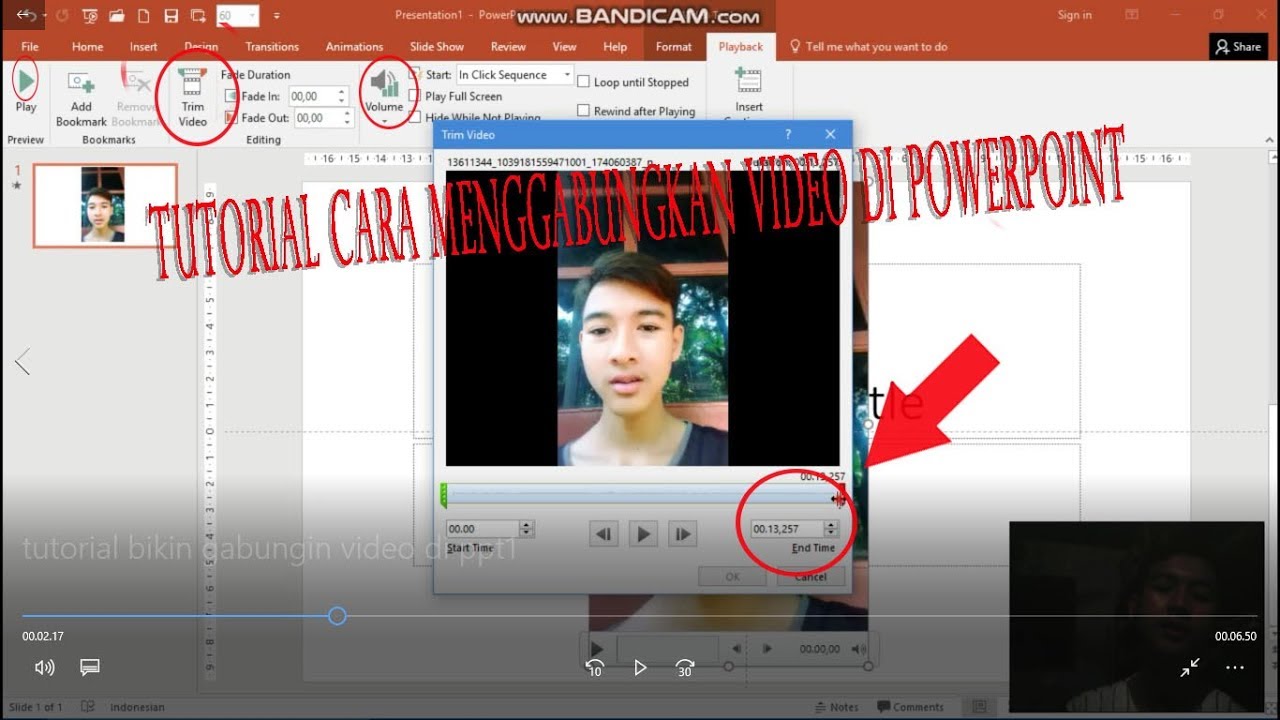1280x720 pixels.
Task: Switch to the Review tab
Action: [508, 46]
